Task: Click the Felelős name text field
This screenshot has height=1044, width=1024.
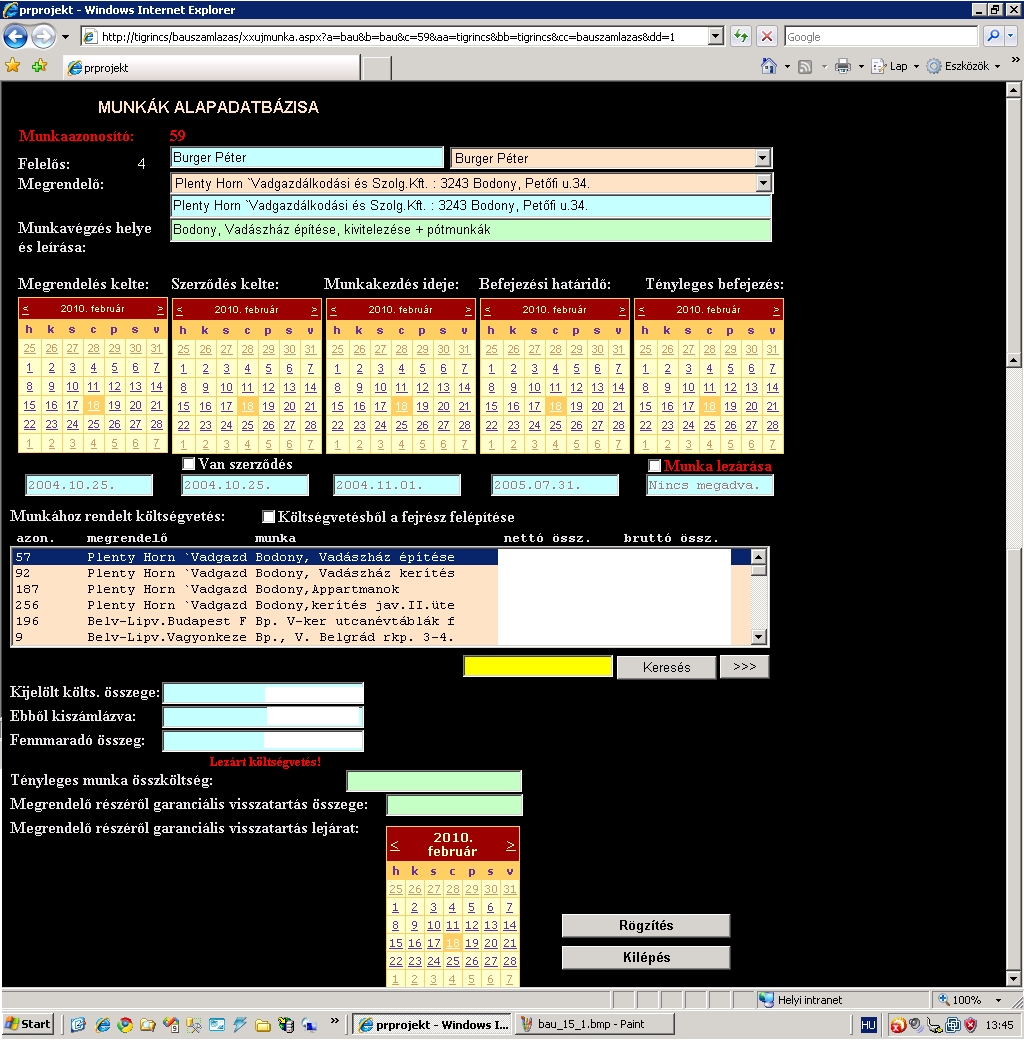Action: click(307, 157)
